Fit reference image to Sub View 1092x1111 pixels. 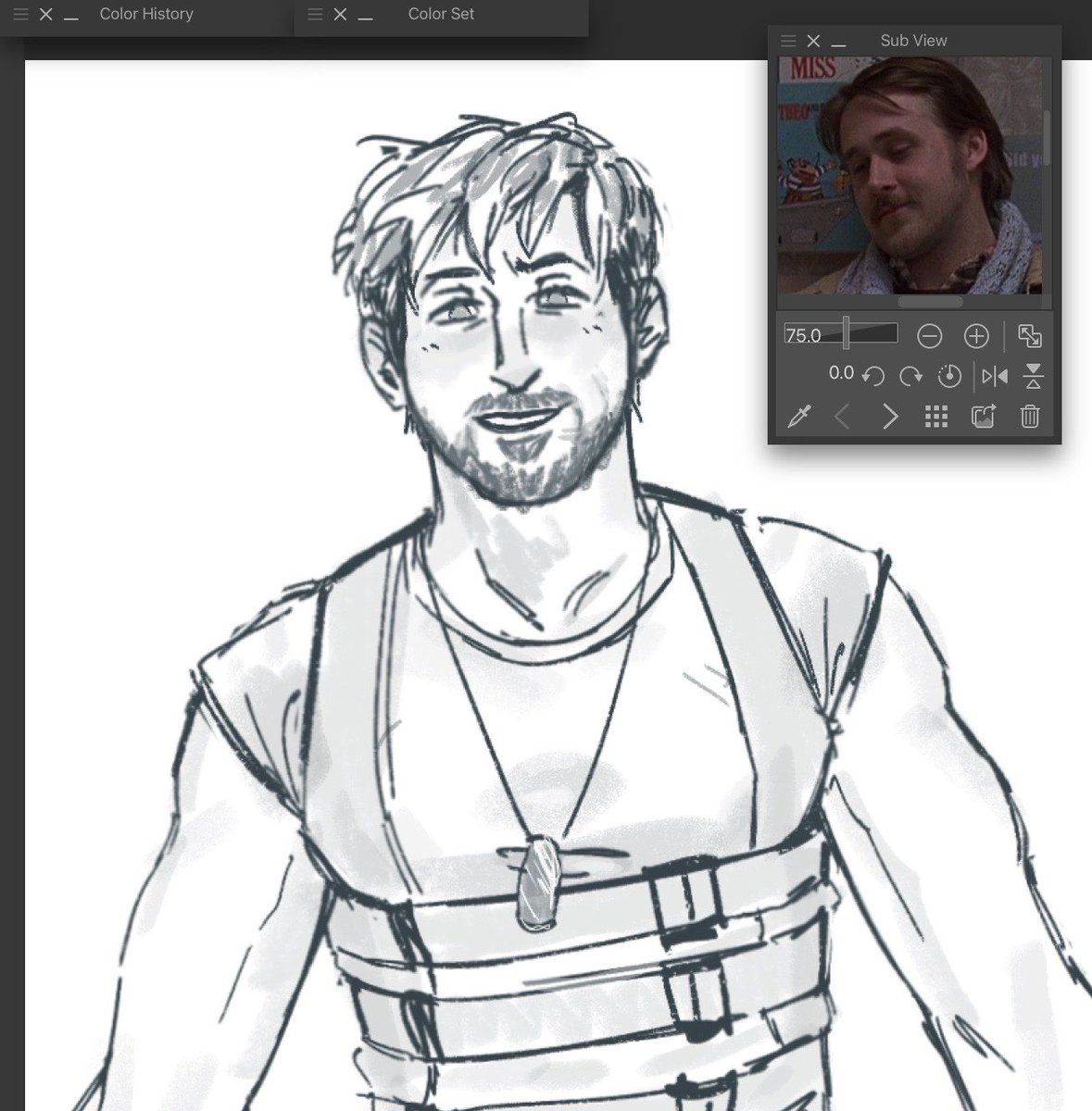pos(1029,336)
